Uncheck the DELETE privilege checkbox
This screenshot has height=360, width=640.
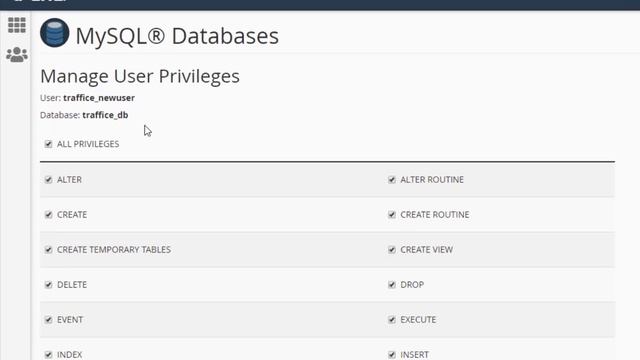[x=49, y=284]
